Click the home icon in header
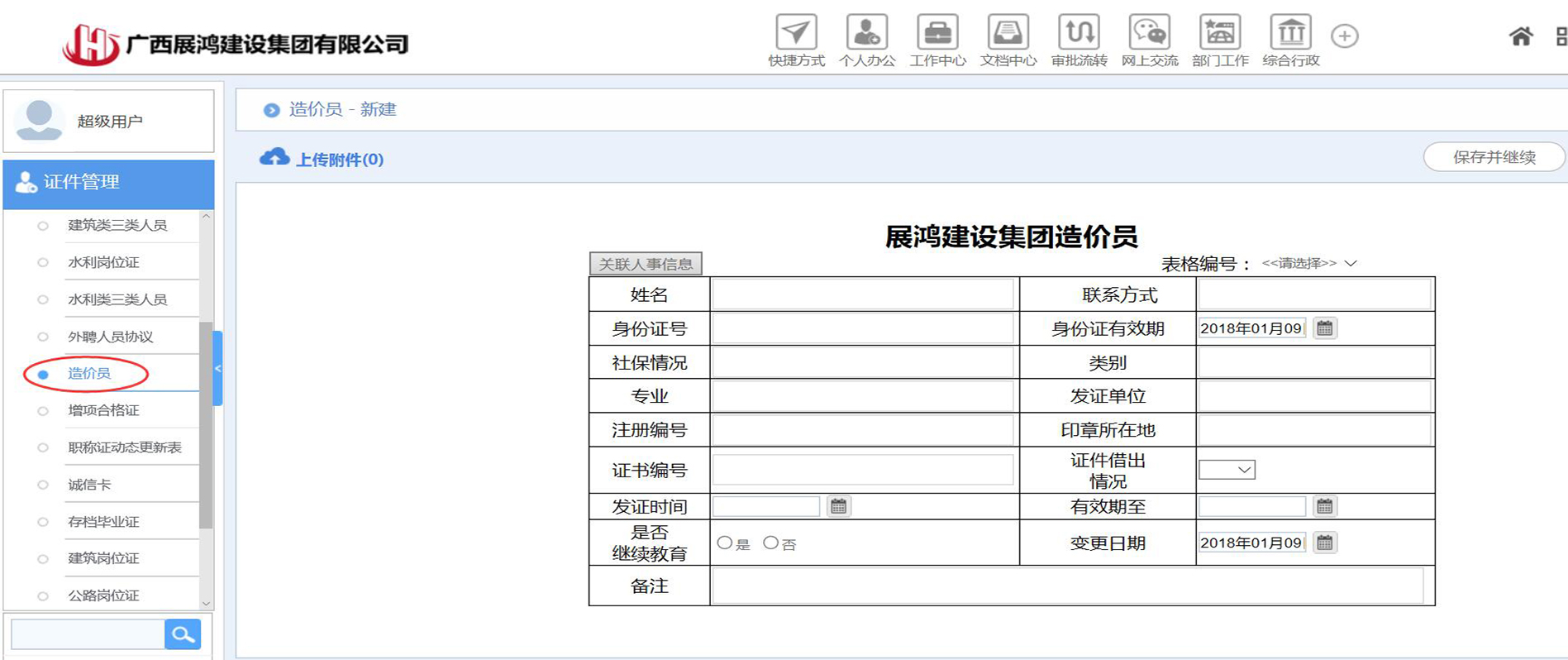Screen dimensions: 1568x660 (1520, 36)
